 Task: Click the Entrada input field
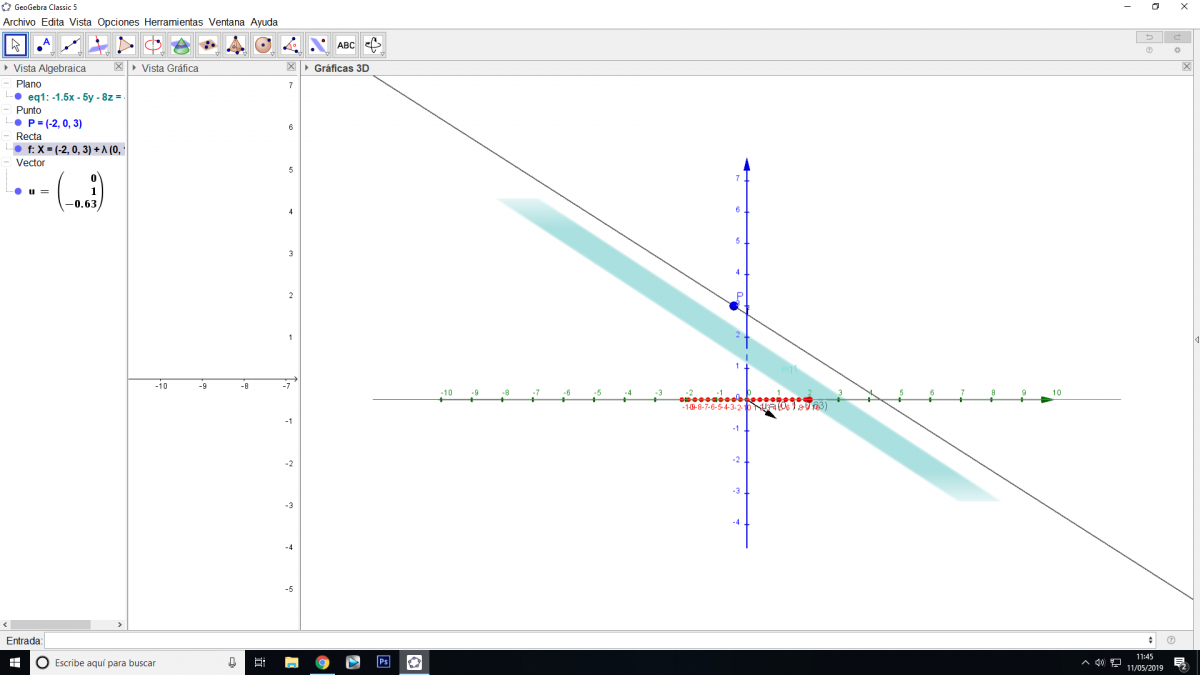click(x=598, y=640)
